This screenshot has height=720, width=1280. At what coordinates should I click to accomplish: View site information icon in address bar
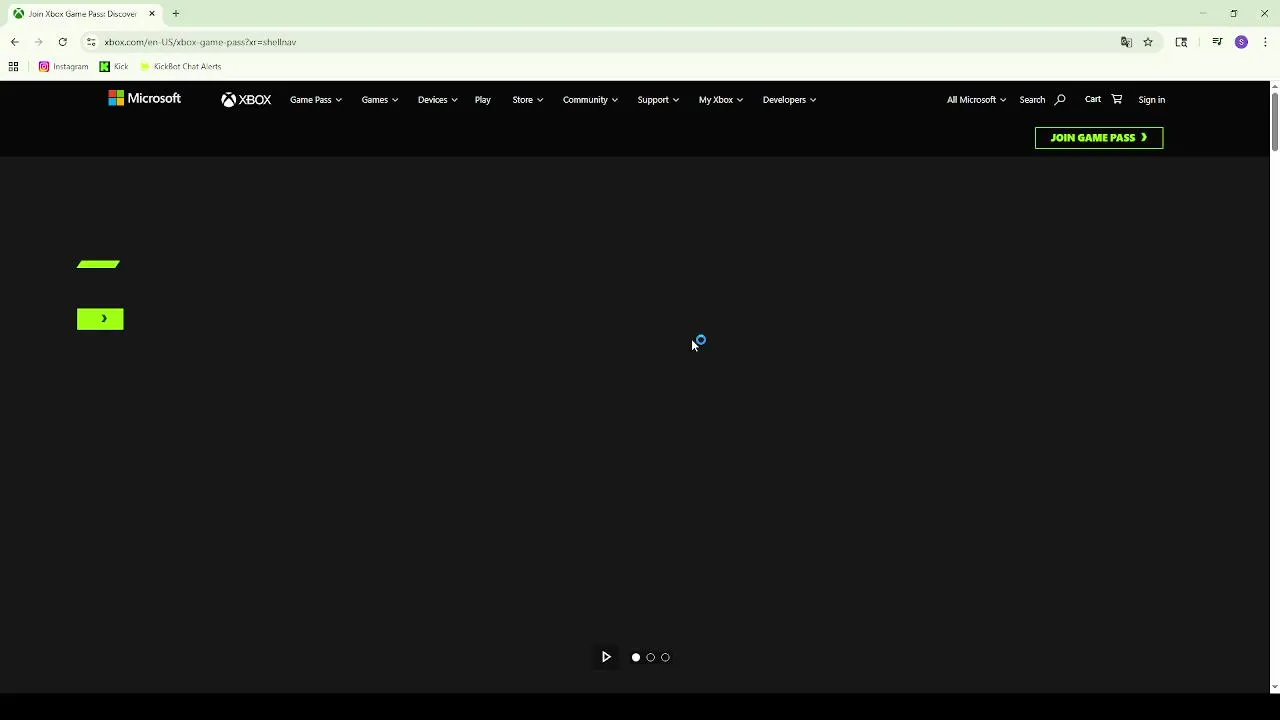tap(91, 42)
